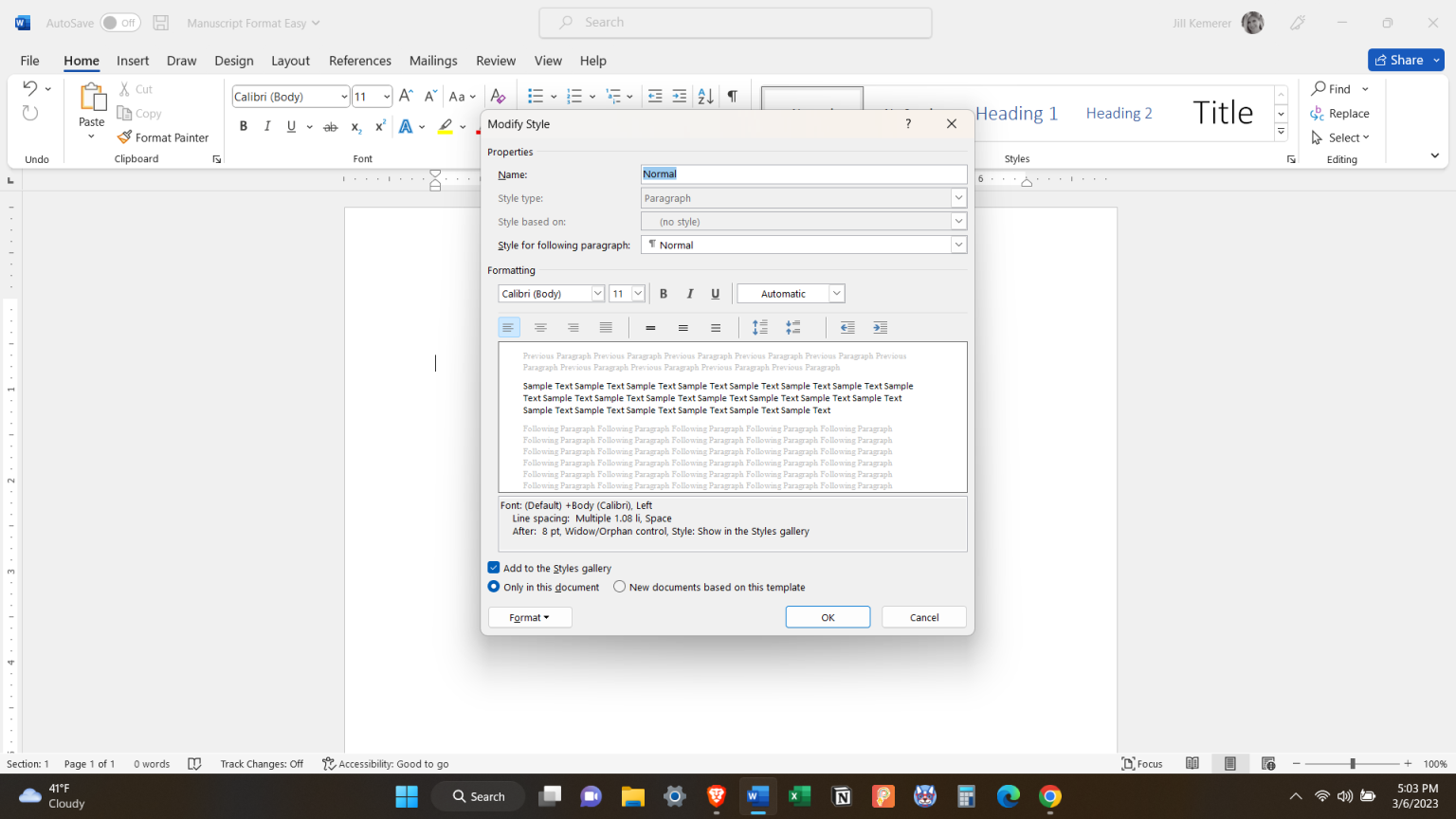
Task: Switch to the Design tab
Action: 234,61
